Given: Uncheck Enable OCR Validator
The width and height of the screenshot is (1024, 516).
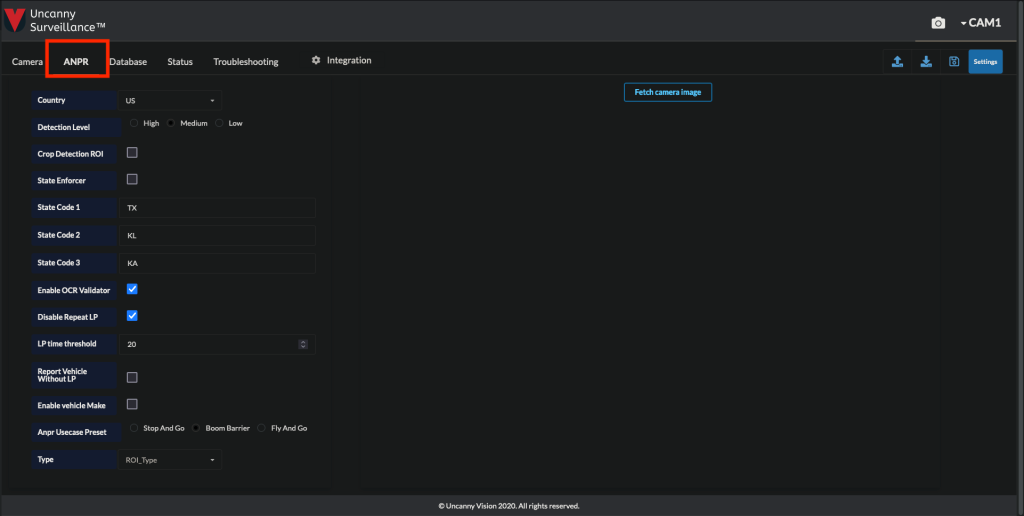Looking at the screenshot, I should point(132,289).
